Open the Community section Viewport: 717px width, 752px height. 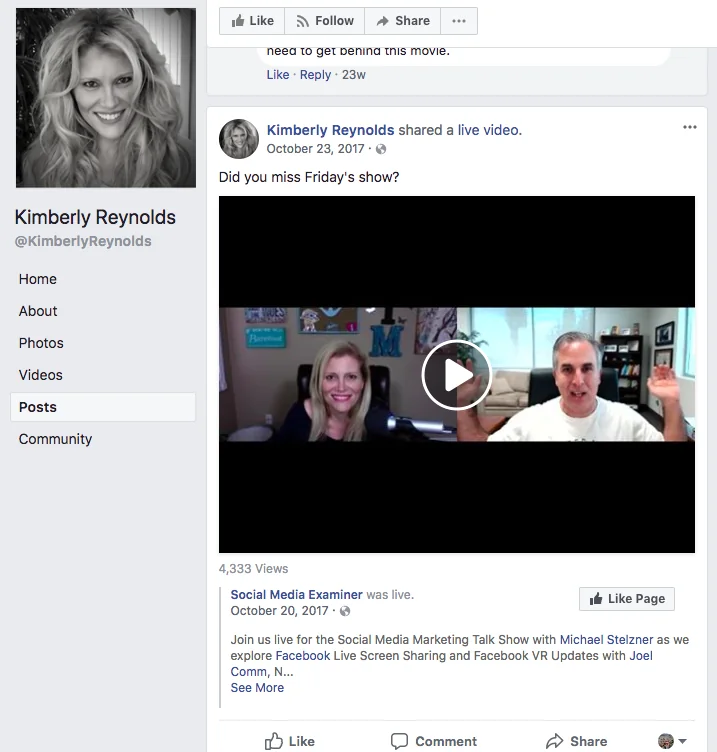click(x=55, y=439)
